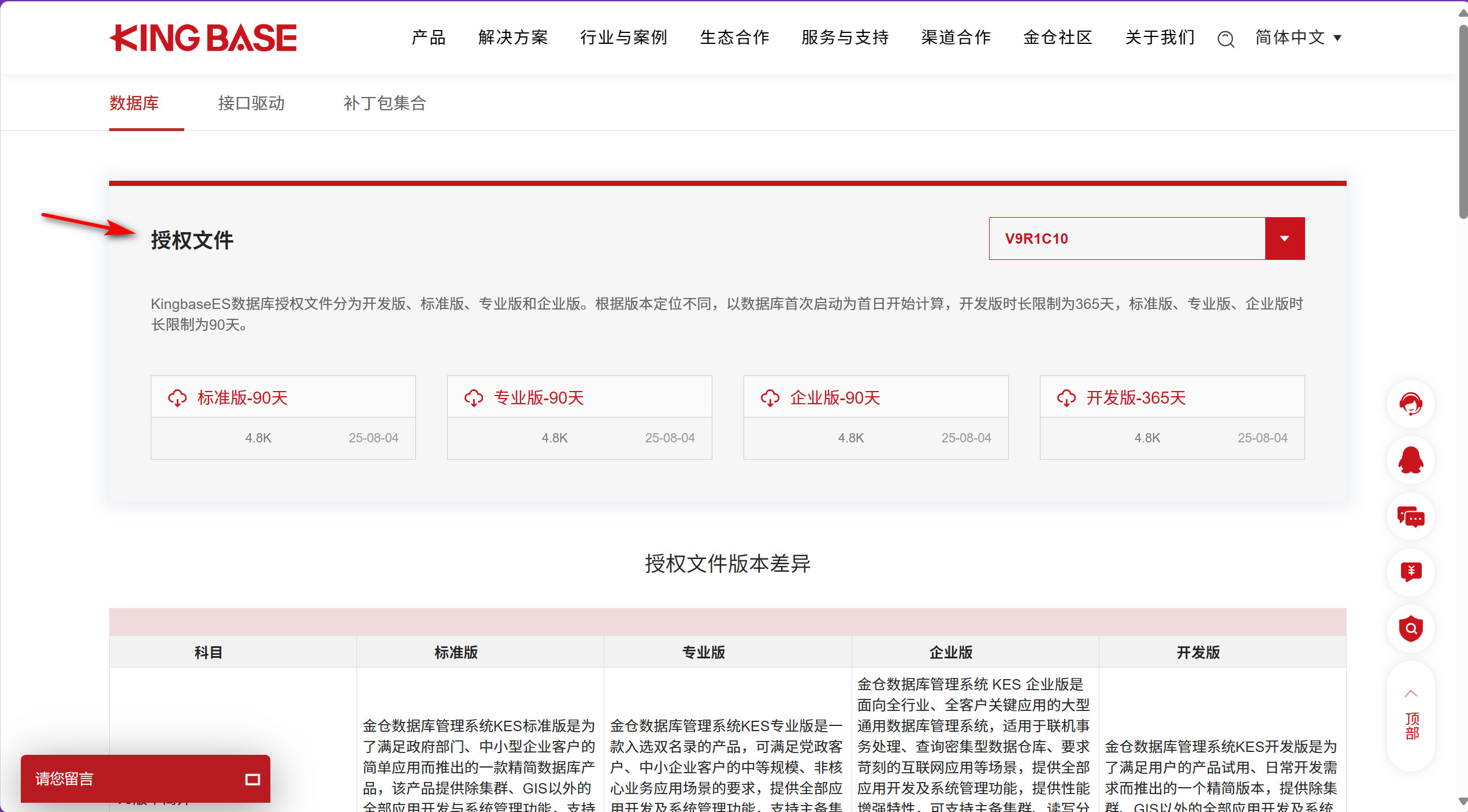The height and width of the screenshot is (812, 1468).
Task: Click the V9R1C10 version select field
Action: (1126, 239)
